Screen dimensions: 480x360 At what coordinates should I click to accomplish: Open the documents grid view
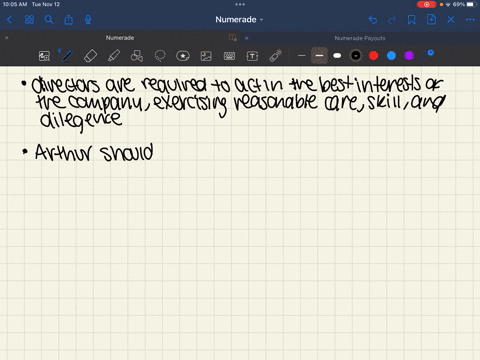click(x=29, y=20)
